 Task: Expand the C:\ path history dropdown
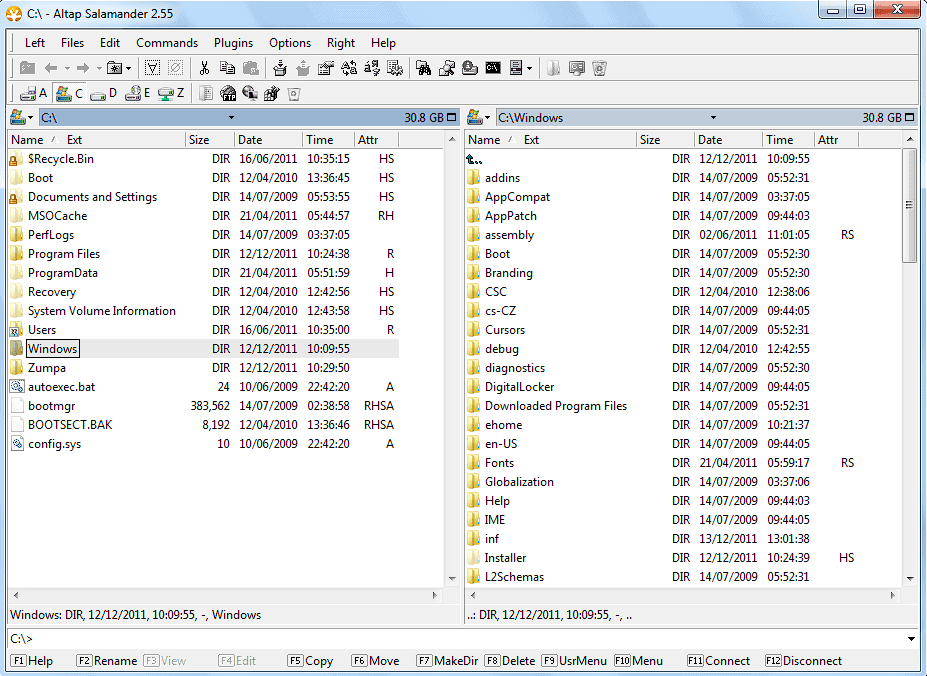point(231,117)
